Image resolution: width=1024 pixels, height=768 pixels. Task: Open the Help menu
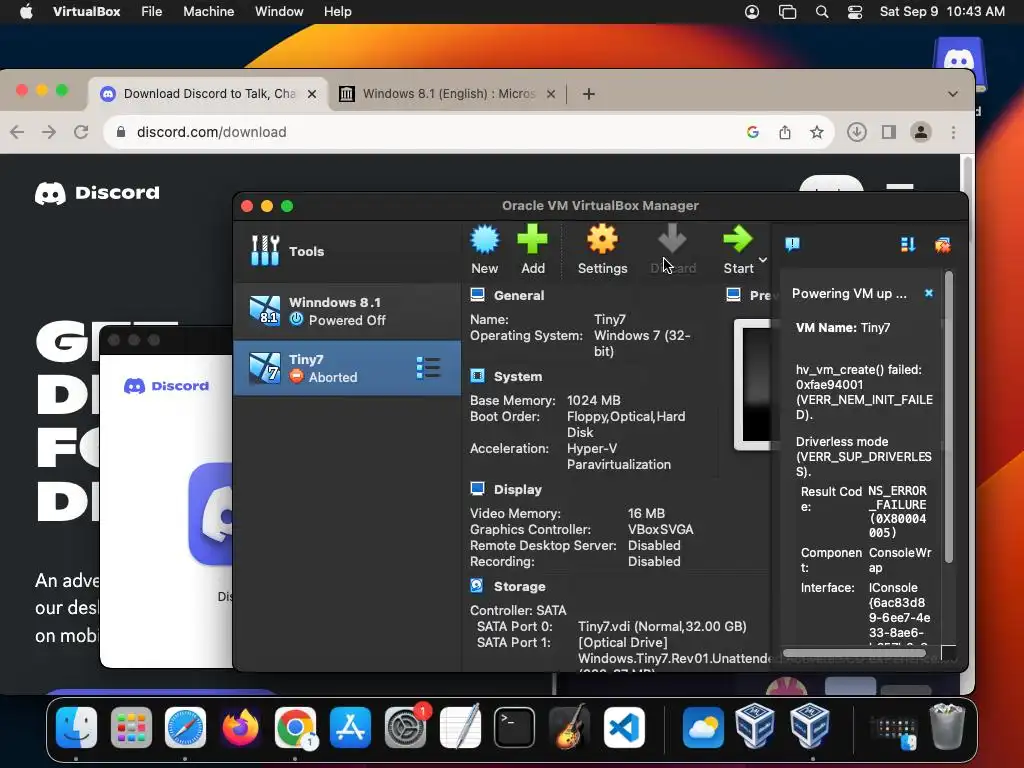point(338,12)
